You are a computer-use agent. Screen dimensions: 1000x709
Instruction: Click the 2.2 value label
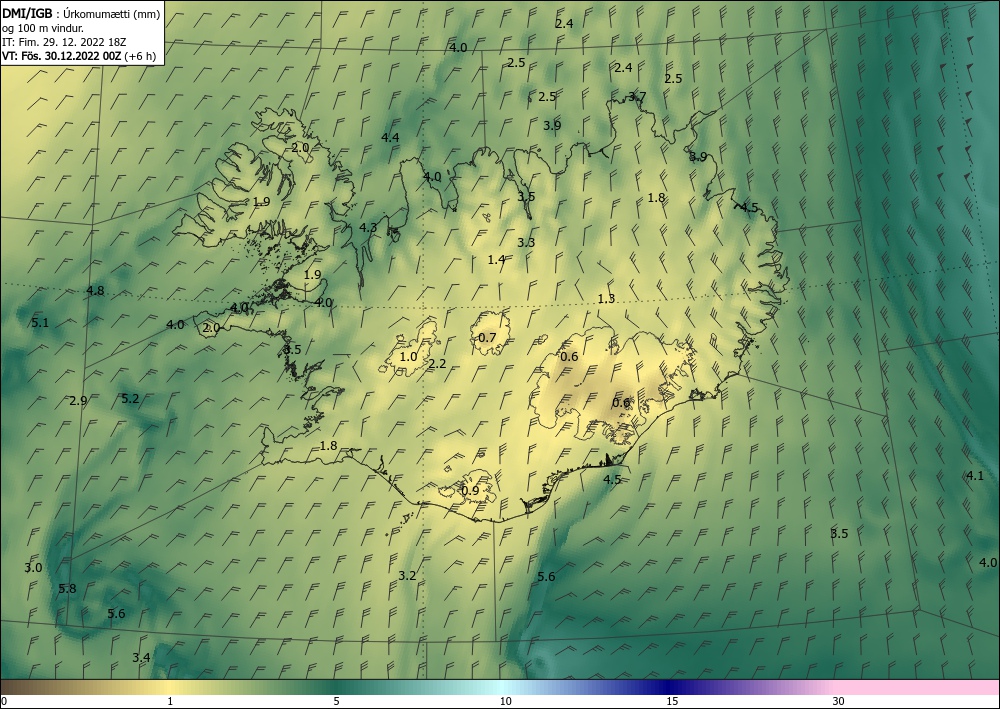(x=438, y=364)
